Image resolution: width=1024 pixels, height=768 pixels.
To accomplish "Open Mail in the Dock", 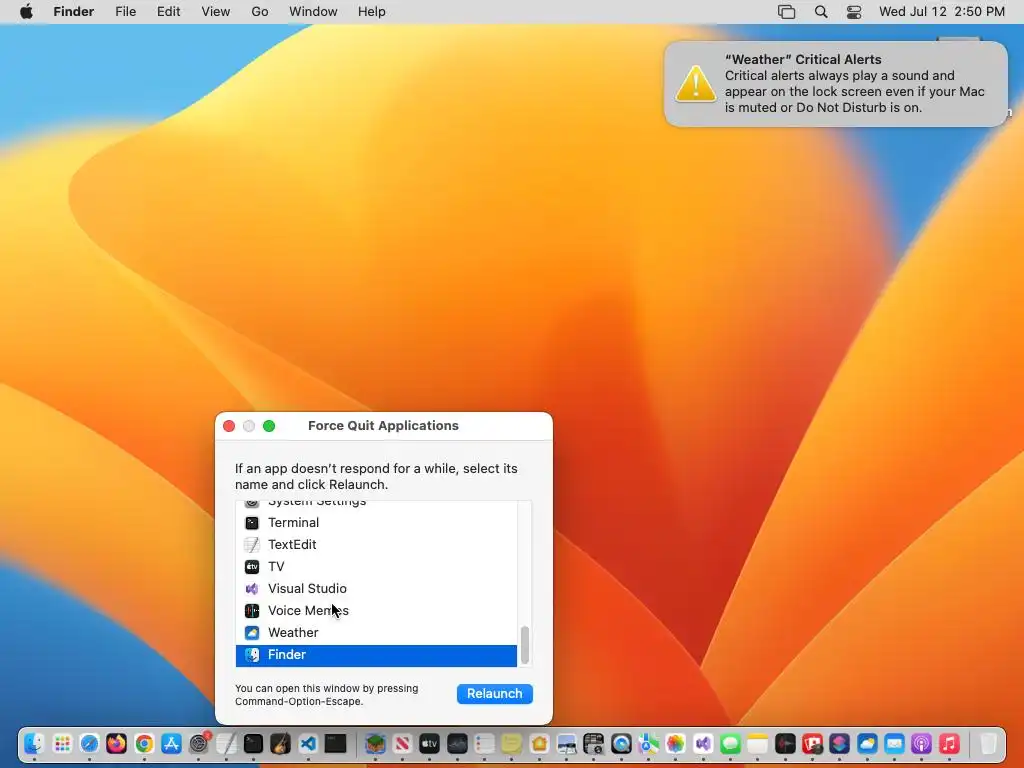I will click(894, 743).
